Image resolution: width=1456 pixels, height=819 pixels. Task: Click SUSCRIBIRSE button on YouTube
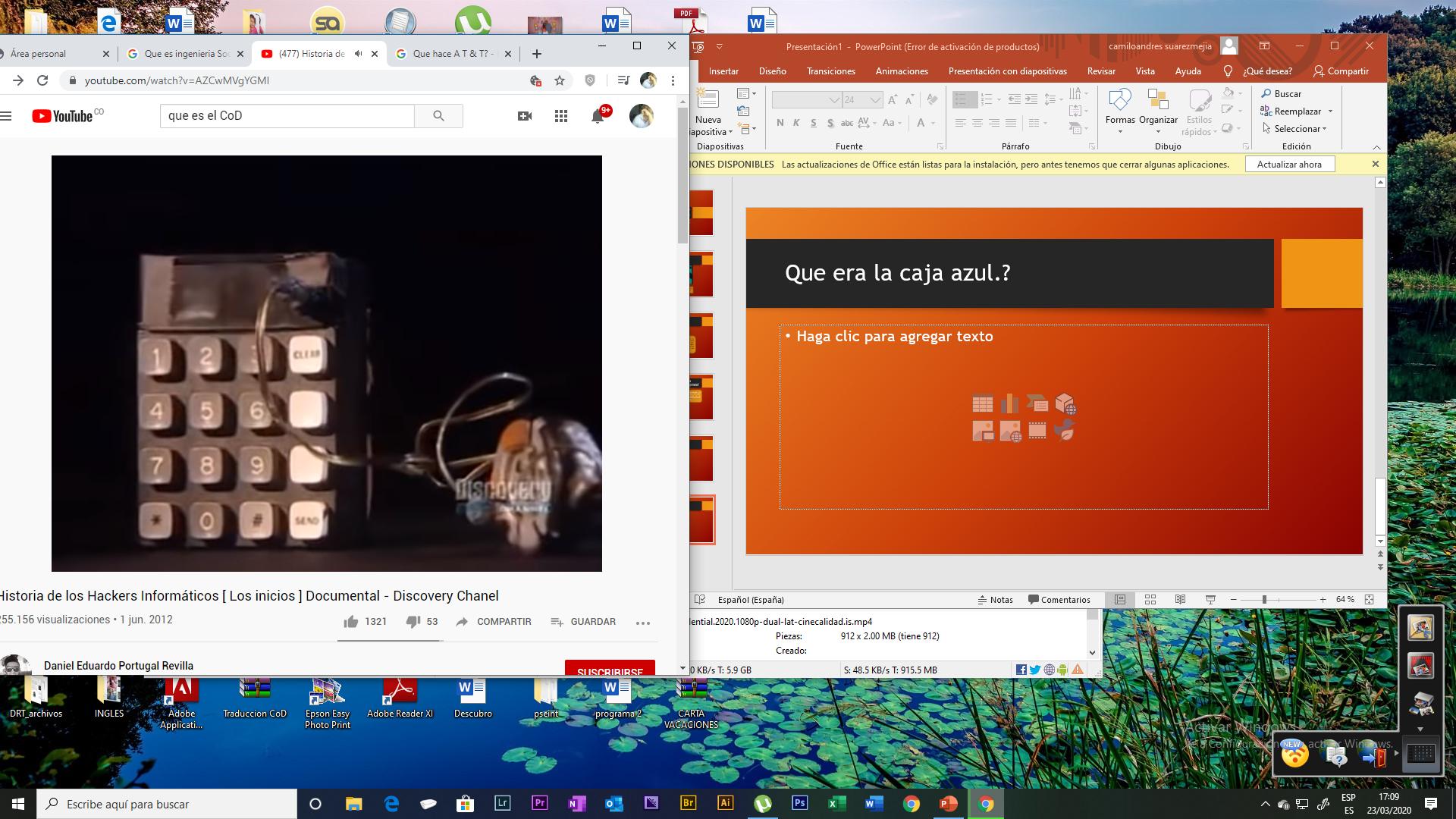pos(610,668)
